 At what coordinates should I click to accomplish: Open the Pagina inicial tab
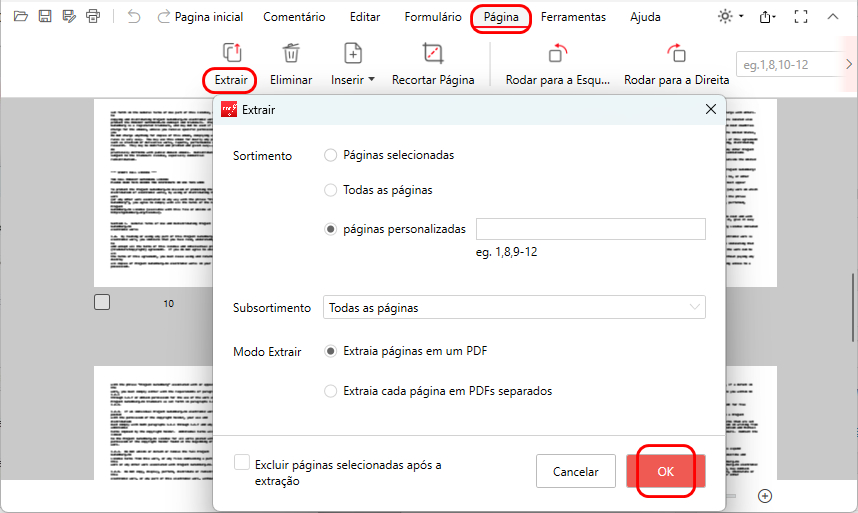pyautogui.click(x=208, y=17)
